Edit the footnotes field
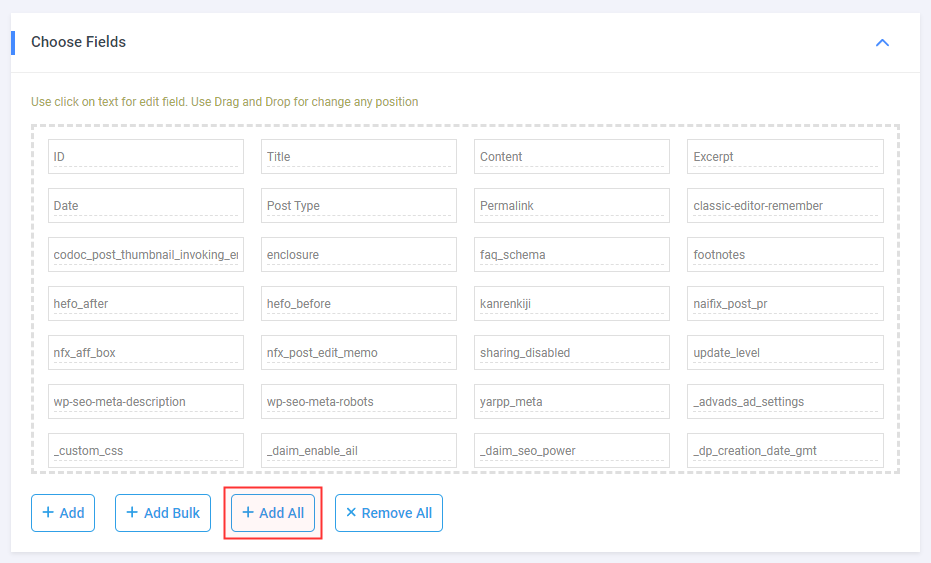 [785, 255]
